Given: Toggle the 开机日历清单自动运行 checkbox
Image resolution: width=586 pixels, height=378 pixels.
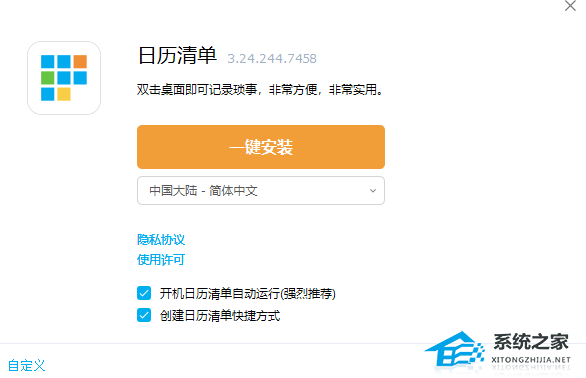Looking at the screenshot, I should point(144,293).
